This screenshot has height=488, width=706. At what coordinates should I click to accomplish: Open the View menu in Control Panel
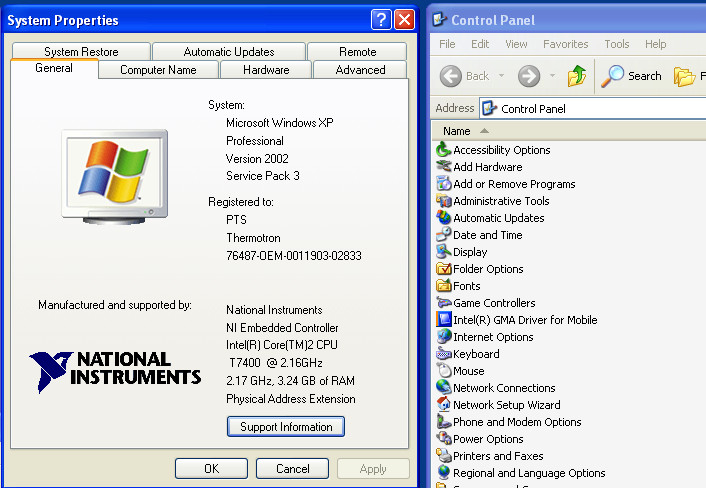(x=516, y=44)
